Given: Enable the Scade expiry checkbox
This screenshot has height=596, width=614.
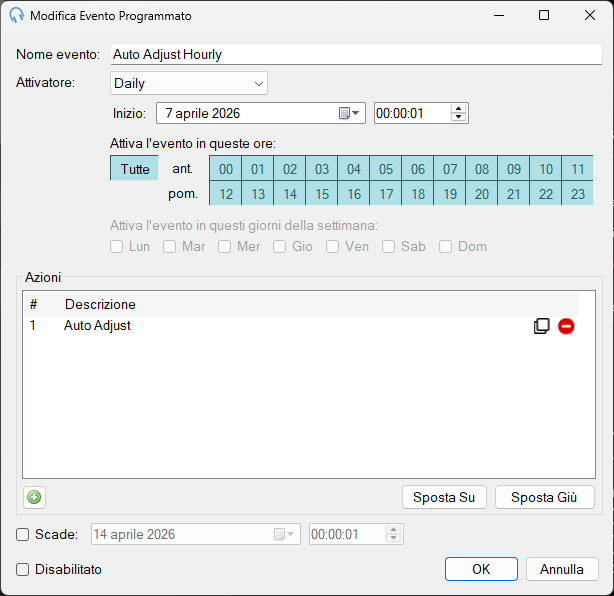Looking at the screenshot, I should pos(22,535).
